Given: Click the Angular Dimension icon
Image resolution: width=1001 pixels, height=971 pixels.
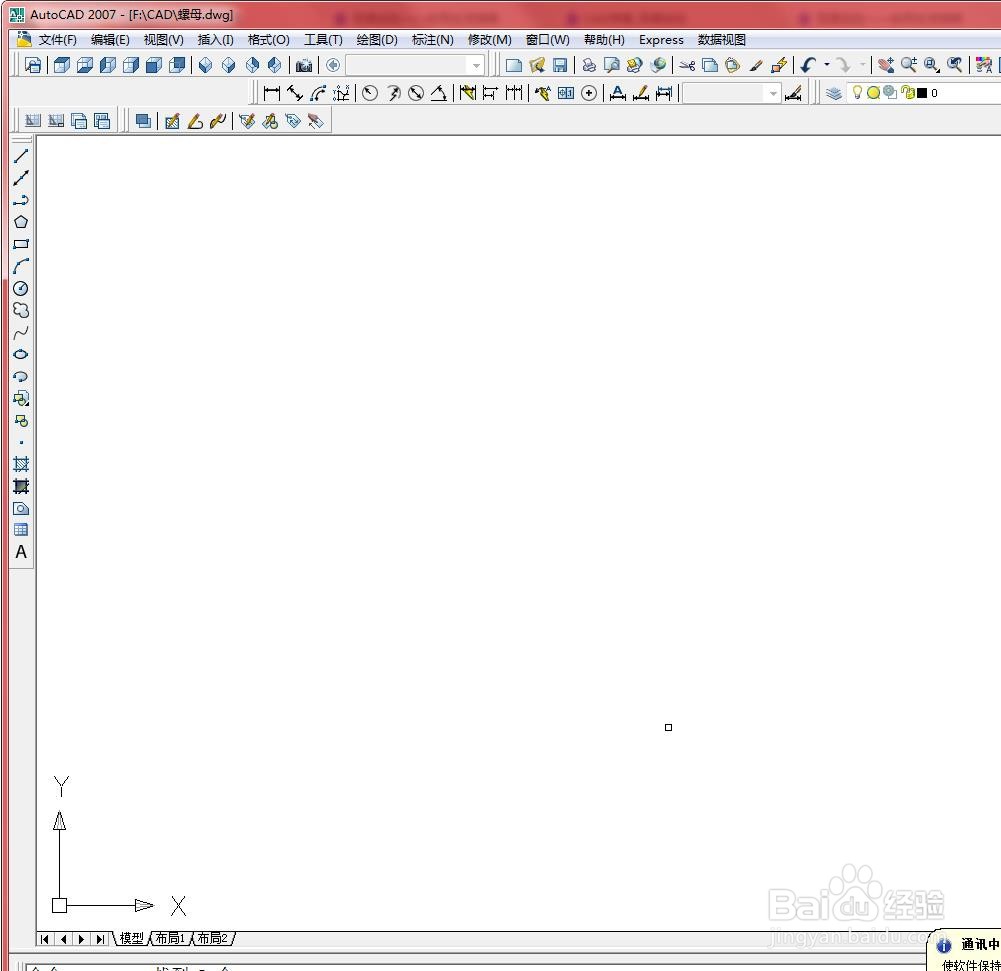Looking at the screenshot, I should coord(439,93).
